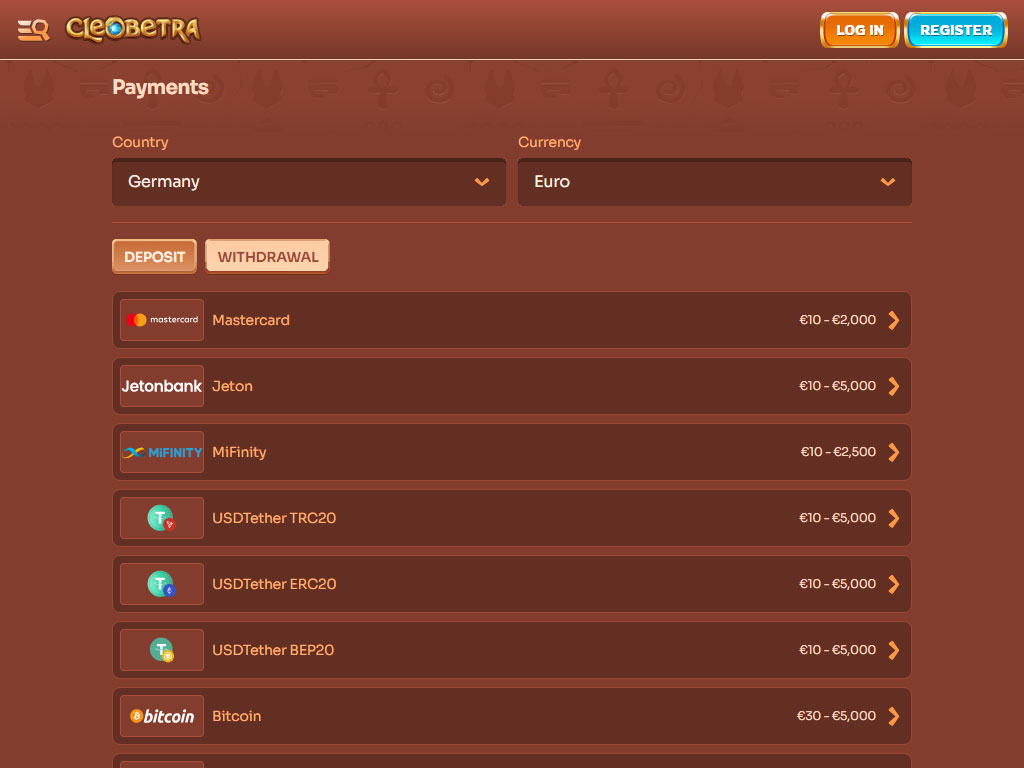Switch to the Withdrawal tab
The image size is (1024, 768).
coord(267,257)
